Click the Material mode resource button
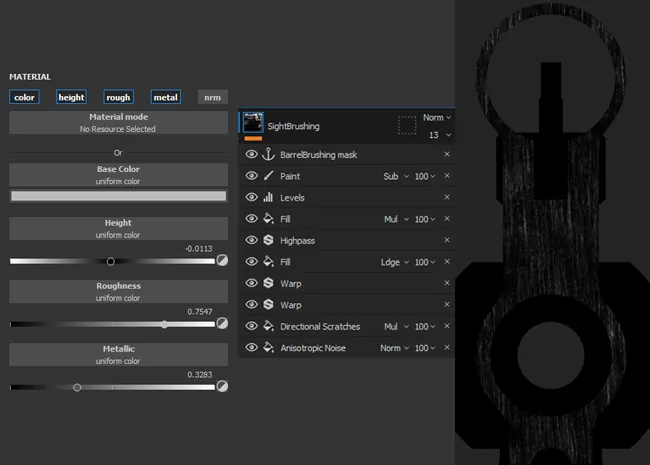The width and height of the screenshot is (650, 465). click(x=119, y=123)
